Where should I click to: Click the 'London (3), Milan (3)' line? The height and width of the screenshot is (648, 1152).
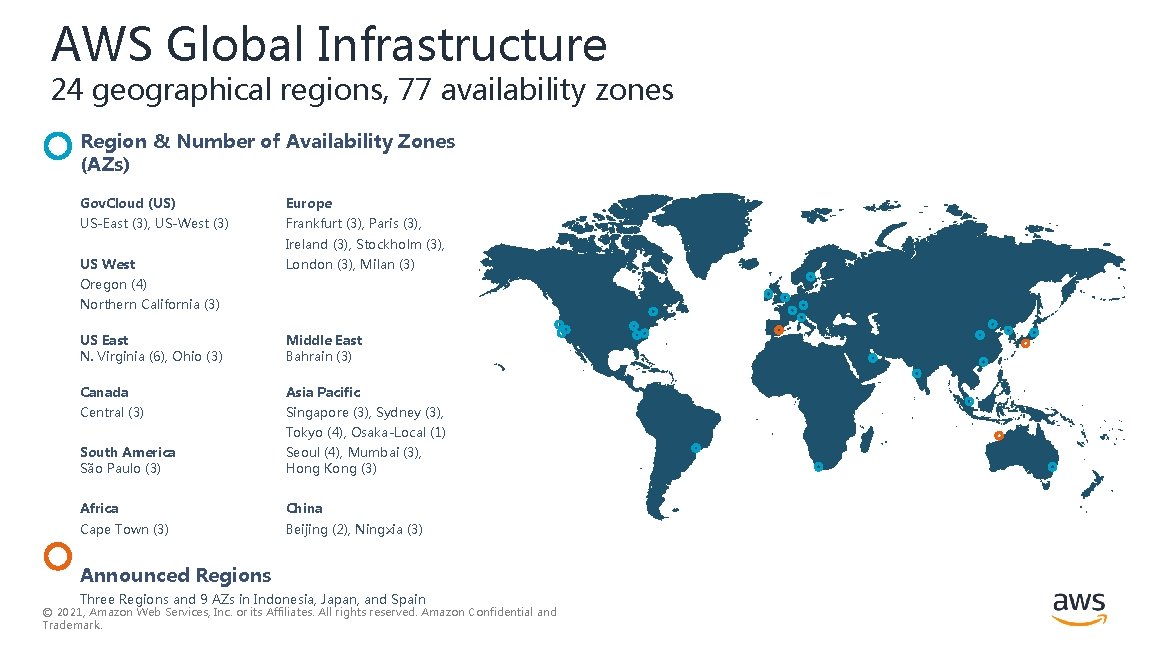click(x=350, y=264)
